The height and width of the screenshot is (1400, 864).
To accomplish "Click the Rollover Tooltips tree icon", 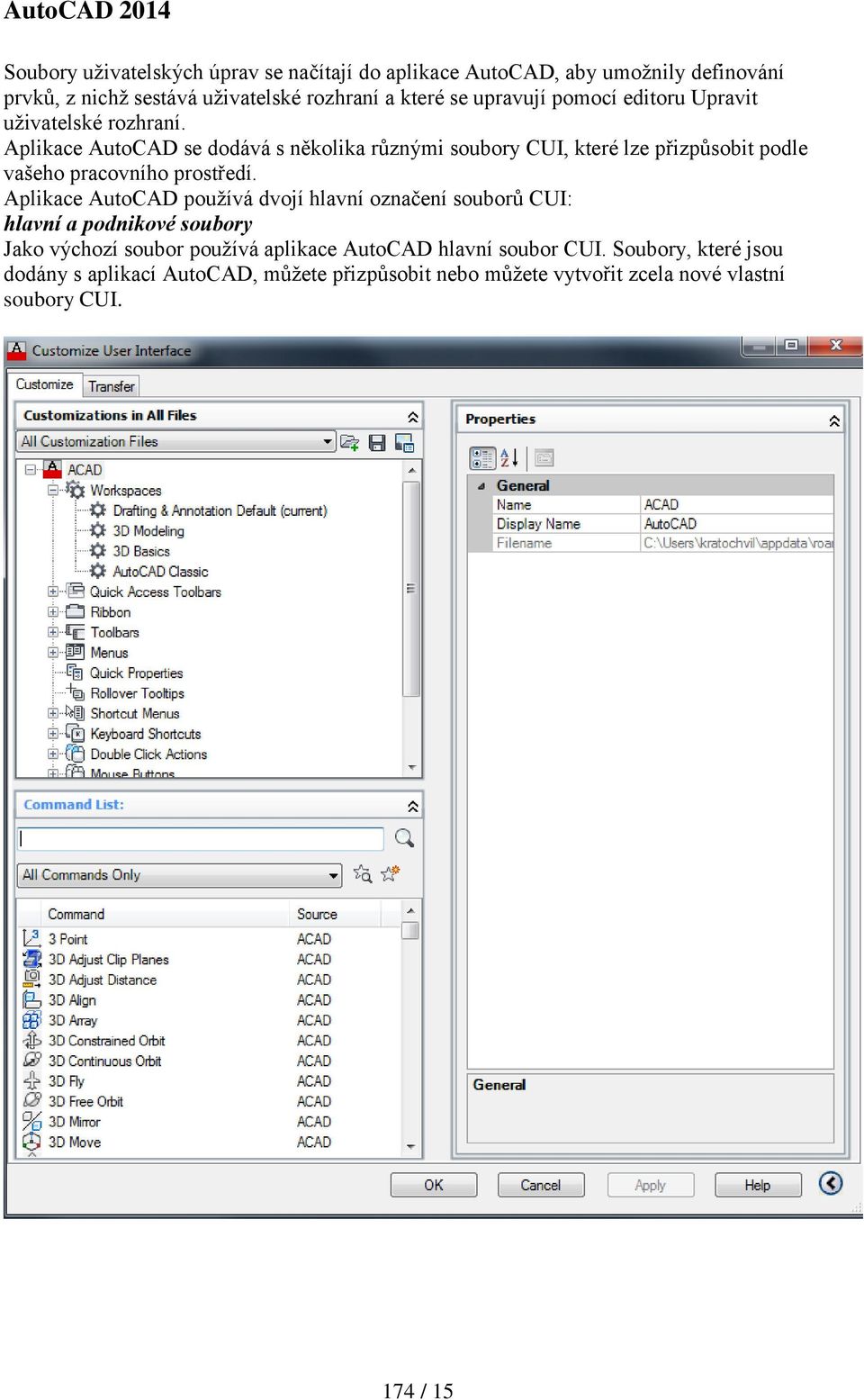I will click(76, 692).
